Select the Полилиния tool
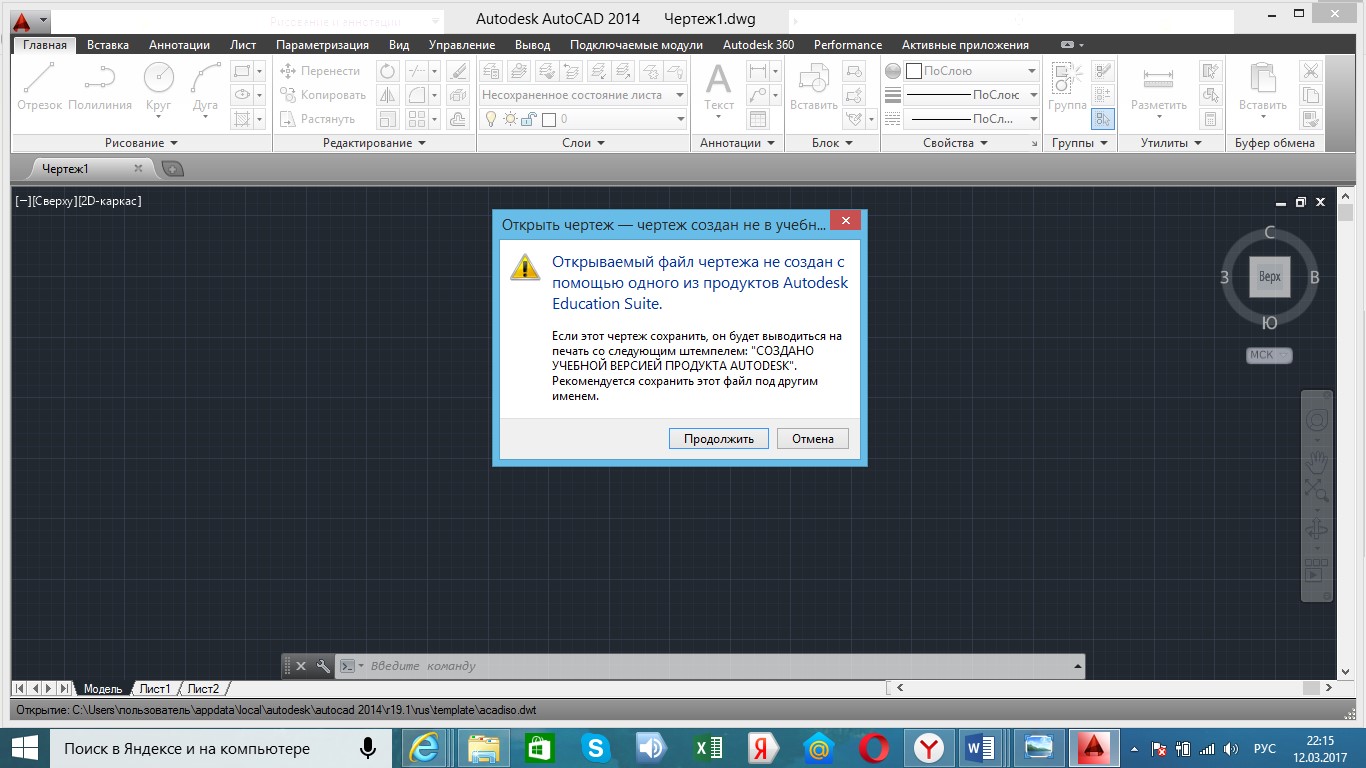Image resolution: width=1366 pixels, height=768 pixels. pos(100,86)
